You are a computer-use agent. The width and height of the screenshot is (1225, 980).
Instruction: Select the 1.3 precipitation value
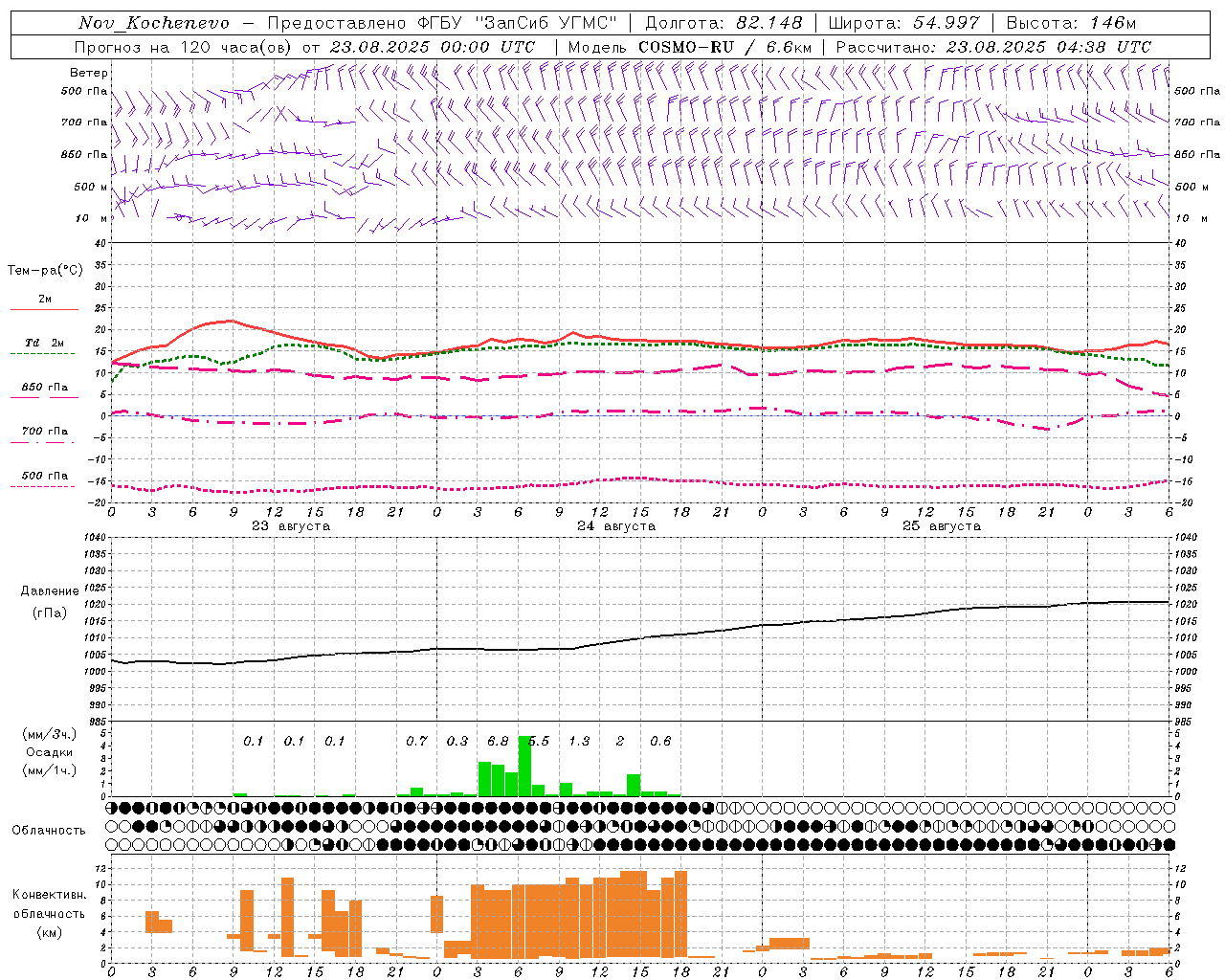(579, 742)
